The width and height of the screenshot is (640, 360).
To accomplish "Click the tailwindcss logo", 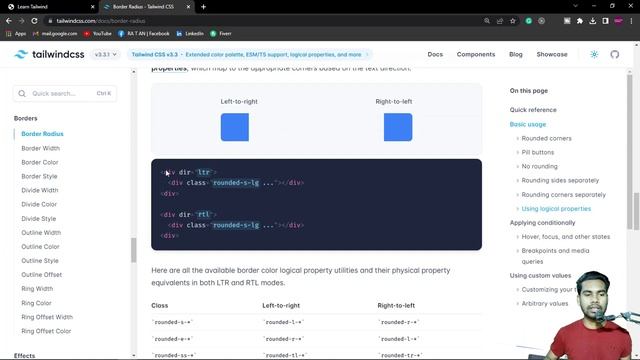I will (x=49, y=54).
